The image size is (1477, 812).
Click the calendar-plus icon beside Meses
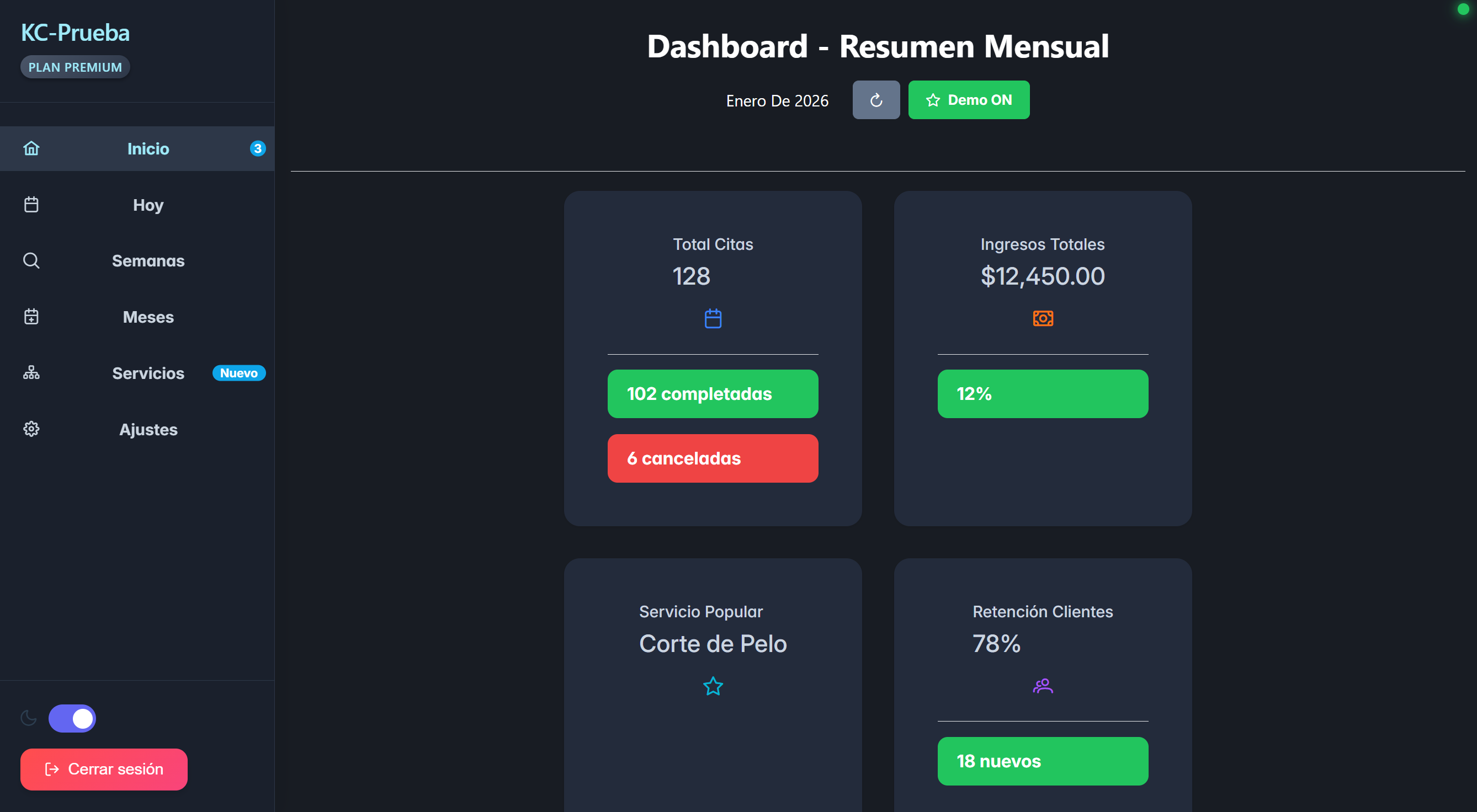pyautogui.click(x=31, y=317)
